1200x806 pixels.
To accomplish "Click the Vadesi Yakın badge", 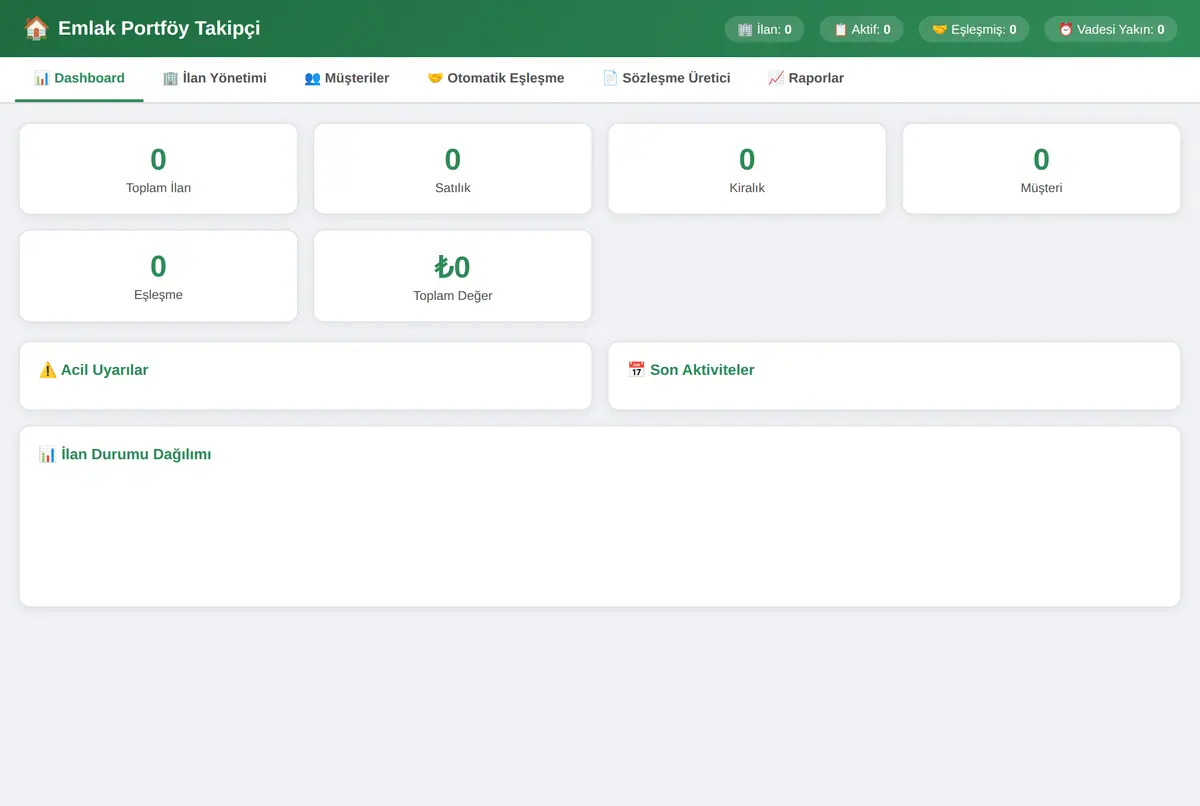I will click(x=1110, y=29).
